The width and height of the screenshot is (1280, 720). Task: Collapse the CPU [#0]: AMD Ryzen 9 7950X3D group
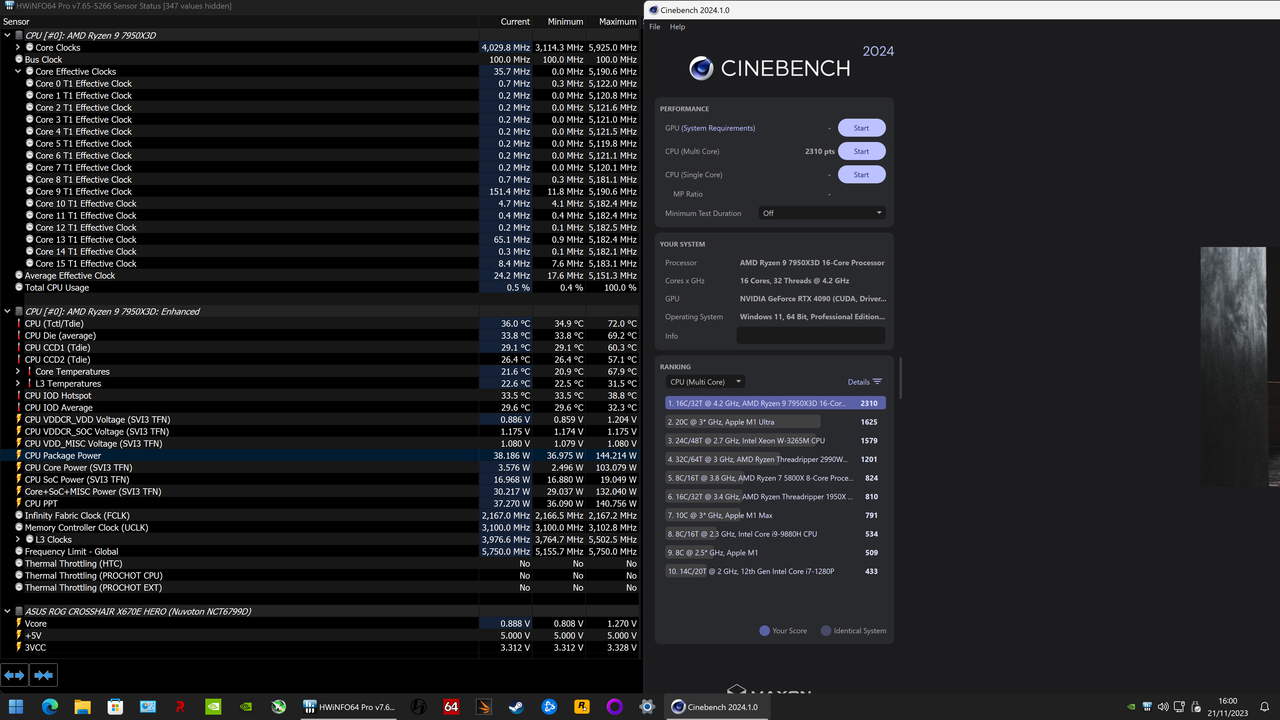(7, 35)
